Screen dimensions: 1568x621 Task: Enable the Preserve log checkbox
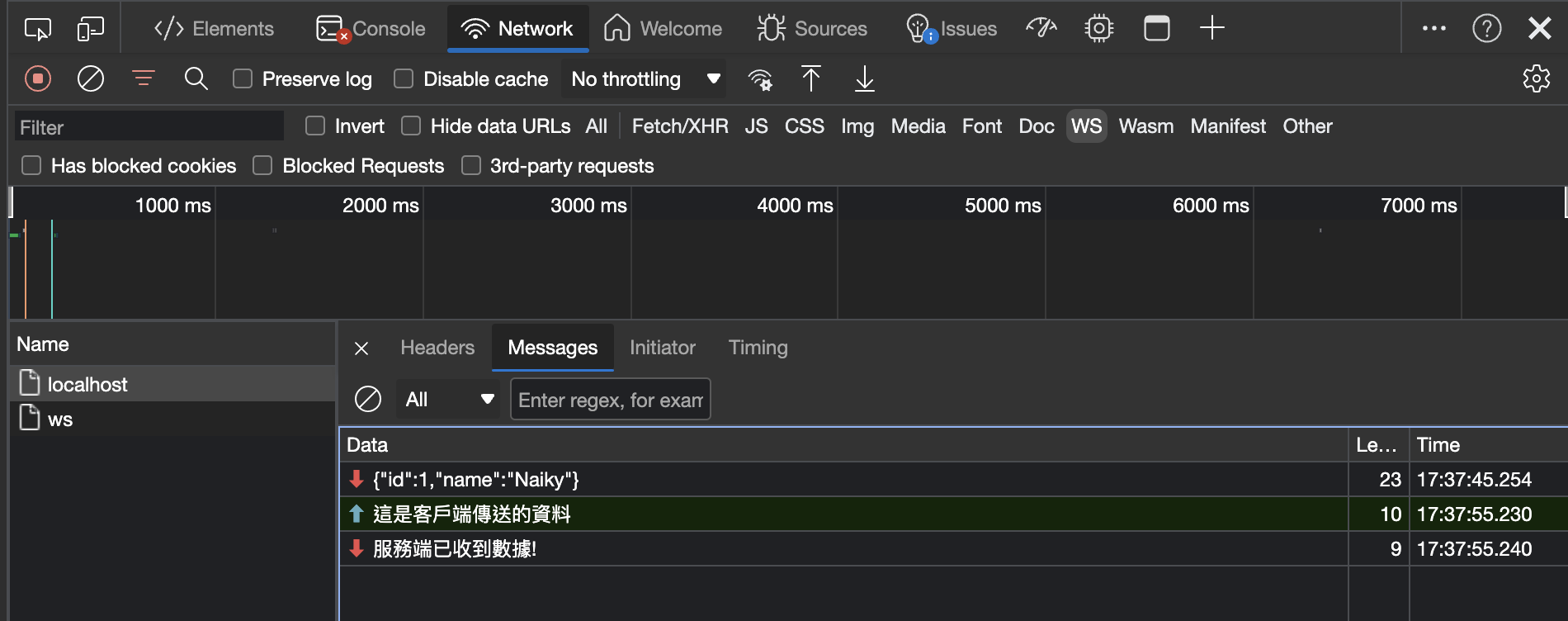click(243, 78)
